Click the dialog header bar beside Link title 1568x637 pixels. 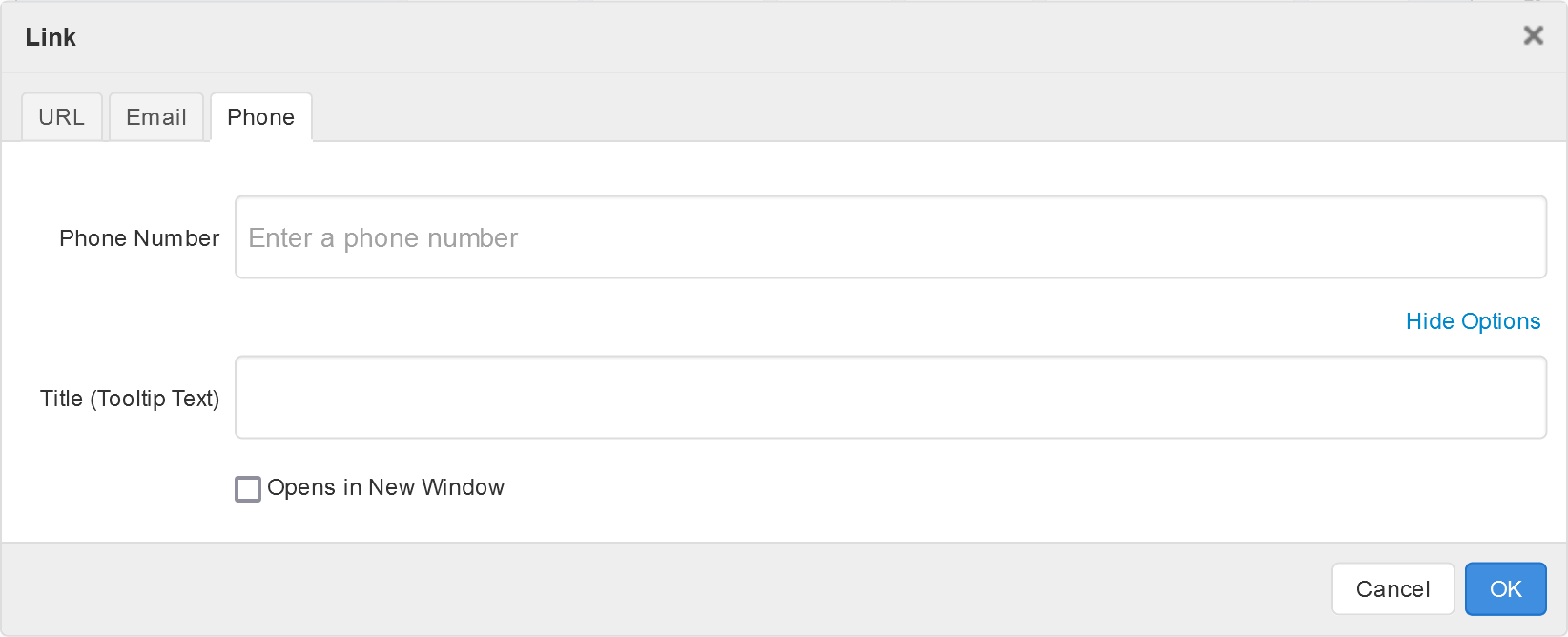[763, 37]
